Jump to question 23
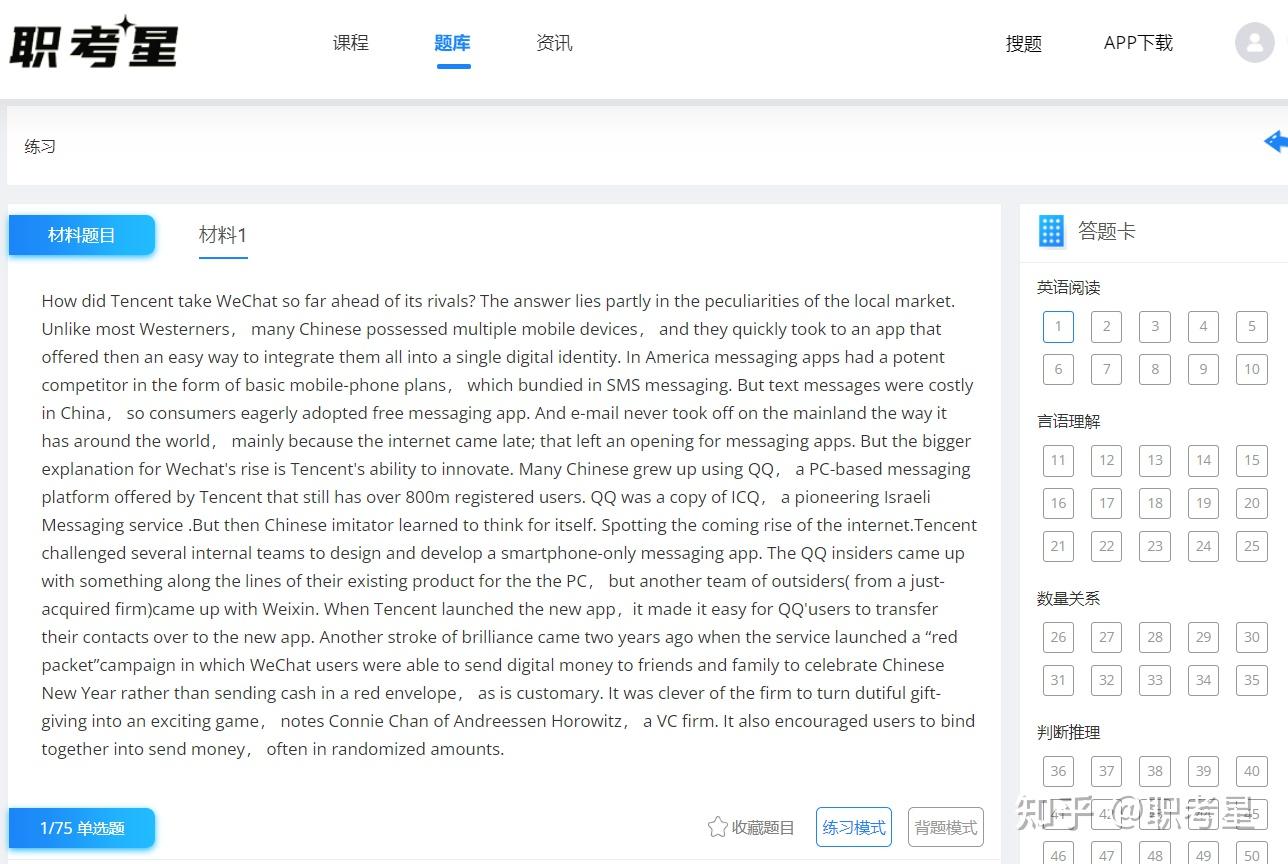 (x=1155, y=546)
